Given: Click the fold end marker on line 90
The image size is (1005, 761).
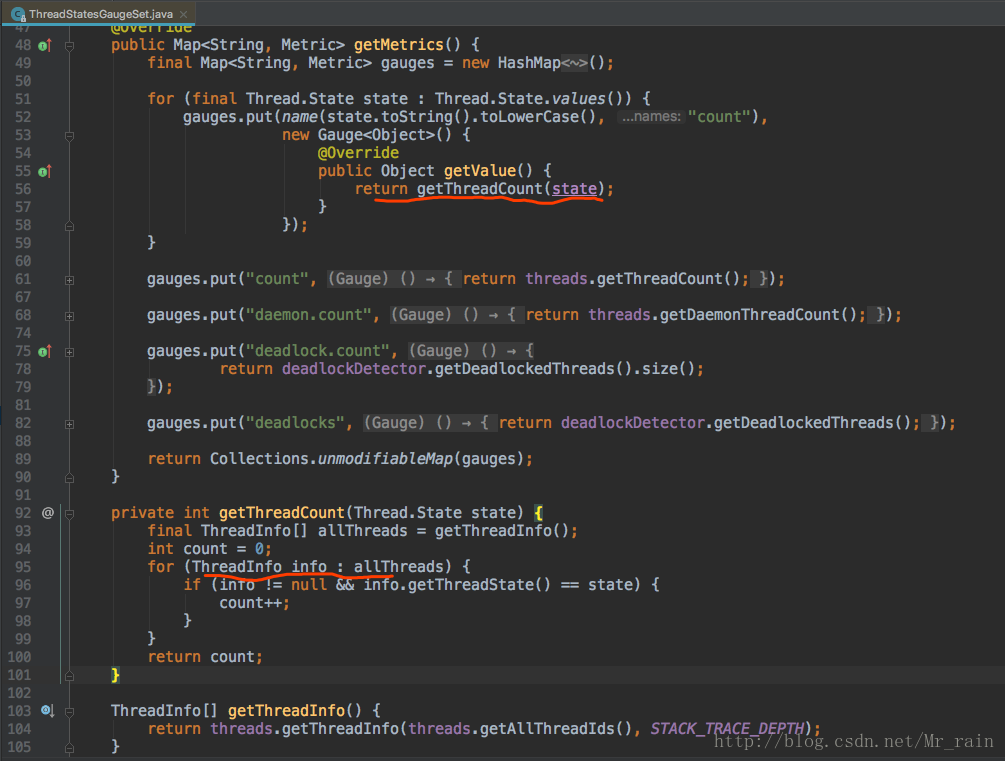Looking at the screenshot, I should click(69, 478).
